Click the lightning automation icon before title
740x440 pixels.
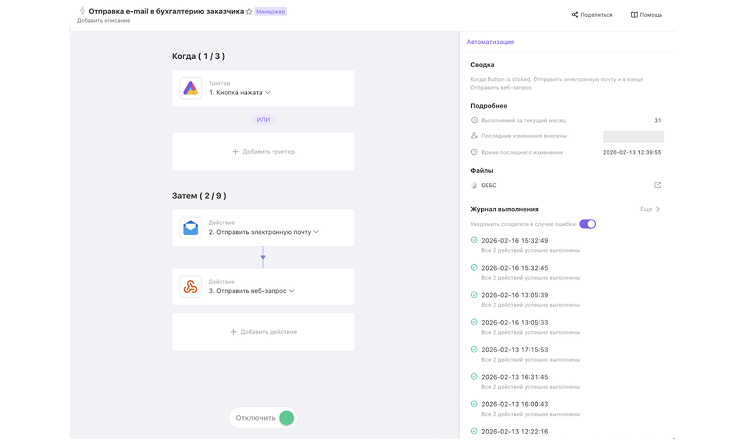[x=82, y=11]
